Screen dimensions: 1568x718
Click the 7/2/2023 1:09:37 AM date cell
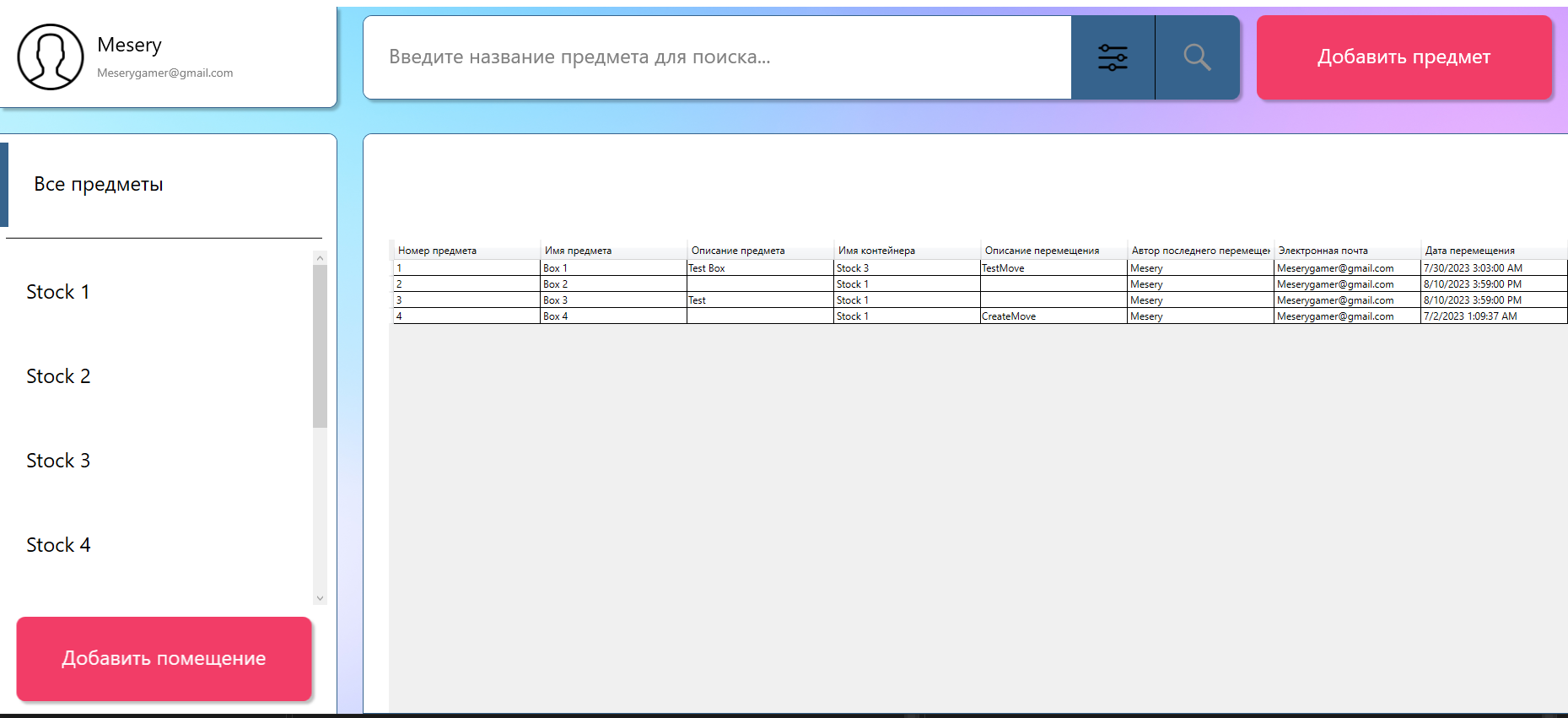click(x=1494, y=316)
